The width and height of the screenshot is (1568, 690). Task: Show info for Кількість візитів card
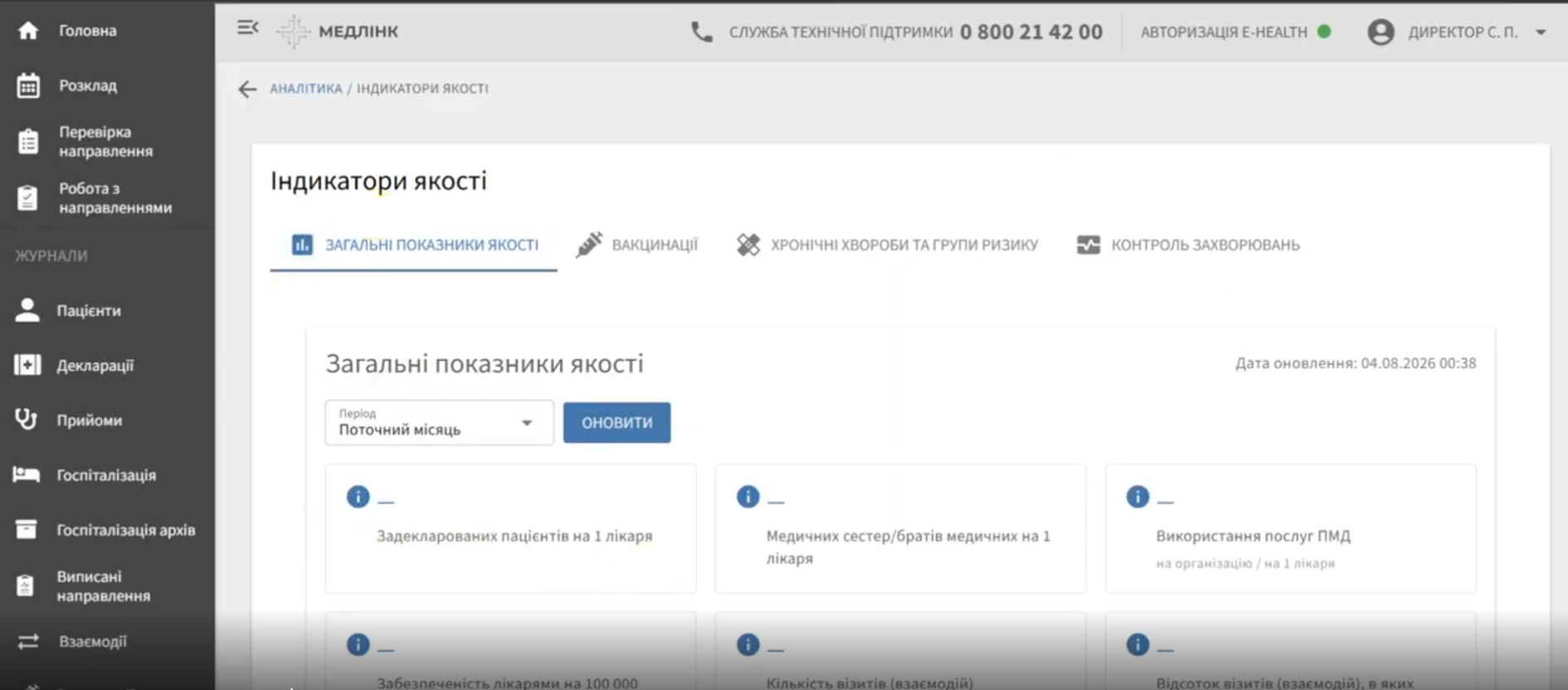pos(747,644)
